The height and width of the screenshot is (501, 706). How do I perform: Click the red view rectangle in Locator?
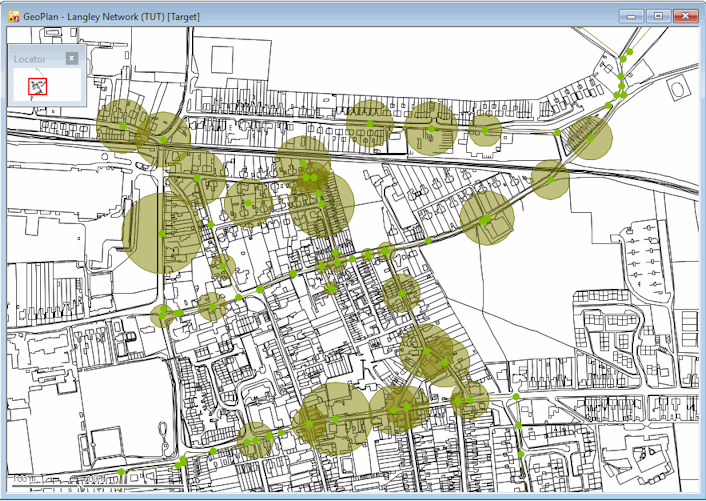pyautogui.click(x=37, y=86)
